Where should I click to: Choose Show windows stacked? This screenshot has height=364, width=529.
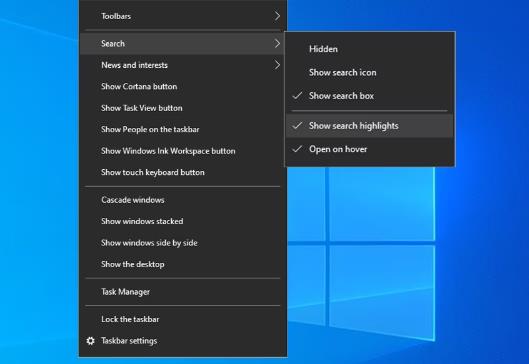183,221
